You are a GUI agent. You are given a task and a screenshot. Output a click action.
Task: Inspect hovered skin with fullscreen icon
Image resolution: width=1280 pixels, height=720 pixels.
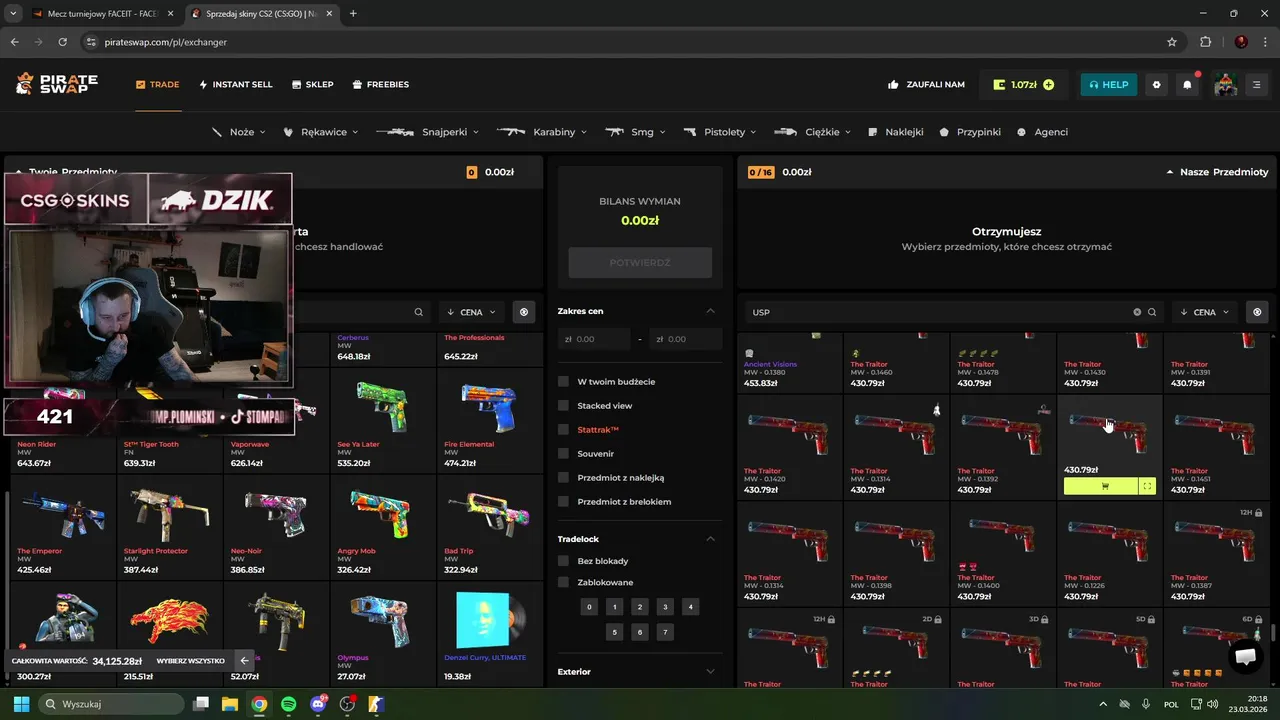[x=1147, y=486]
